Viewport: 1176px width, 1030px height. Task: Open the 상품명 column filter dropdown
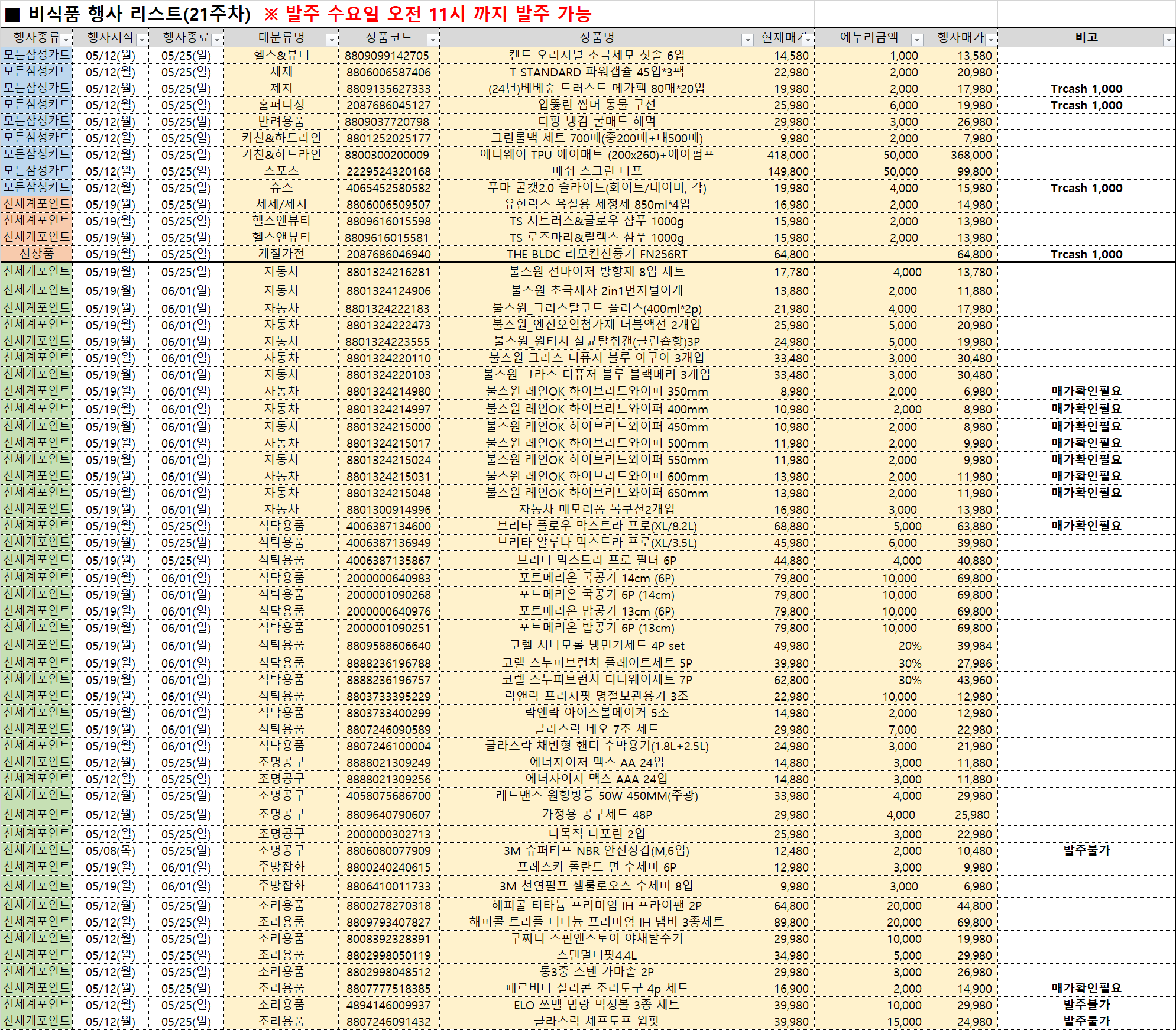click(747, 40)
